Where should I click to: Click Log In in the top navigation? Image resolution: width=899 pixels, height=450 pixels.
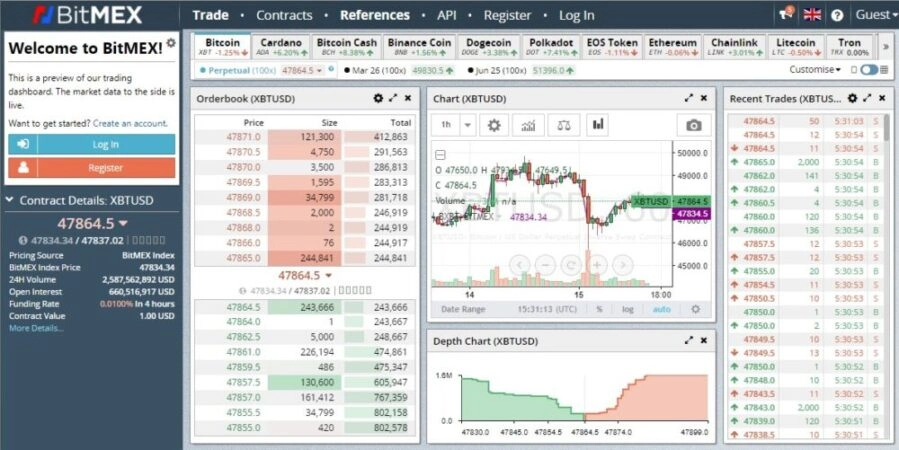pos(576,15)
